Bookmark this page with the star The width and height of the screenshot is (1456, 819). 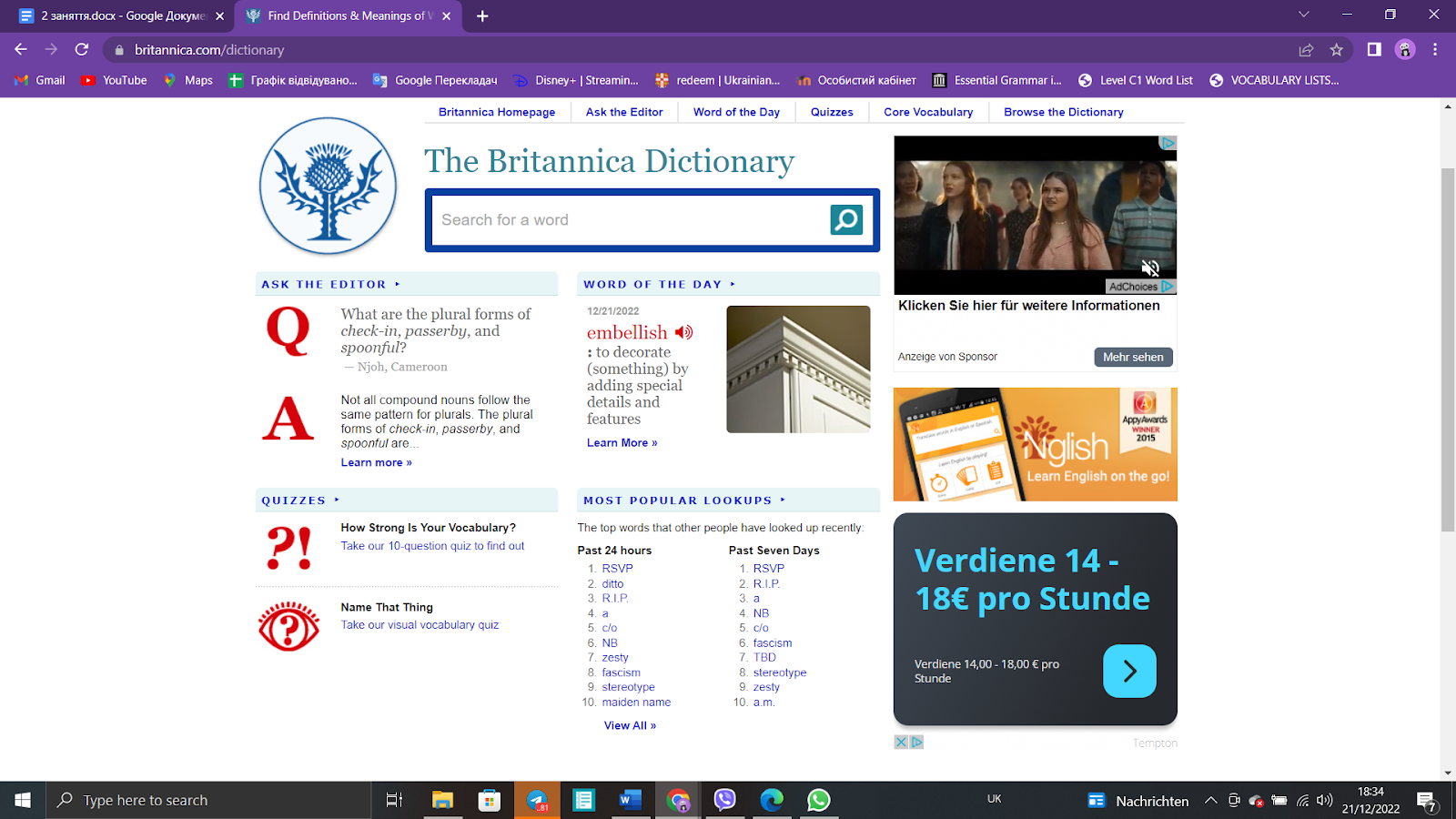click(x=1336, y=50)
